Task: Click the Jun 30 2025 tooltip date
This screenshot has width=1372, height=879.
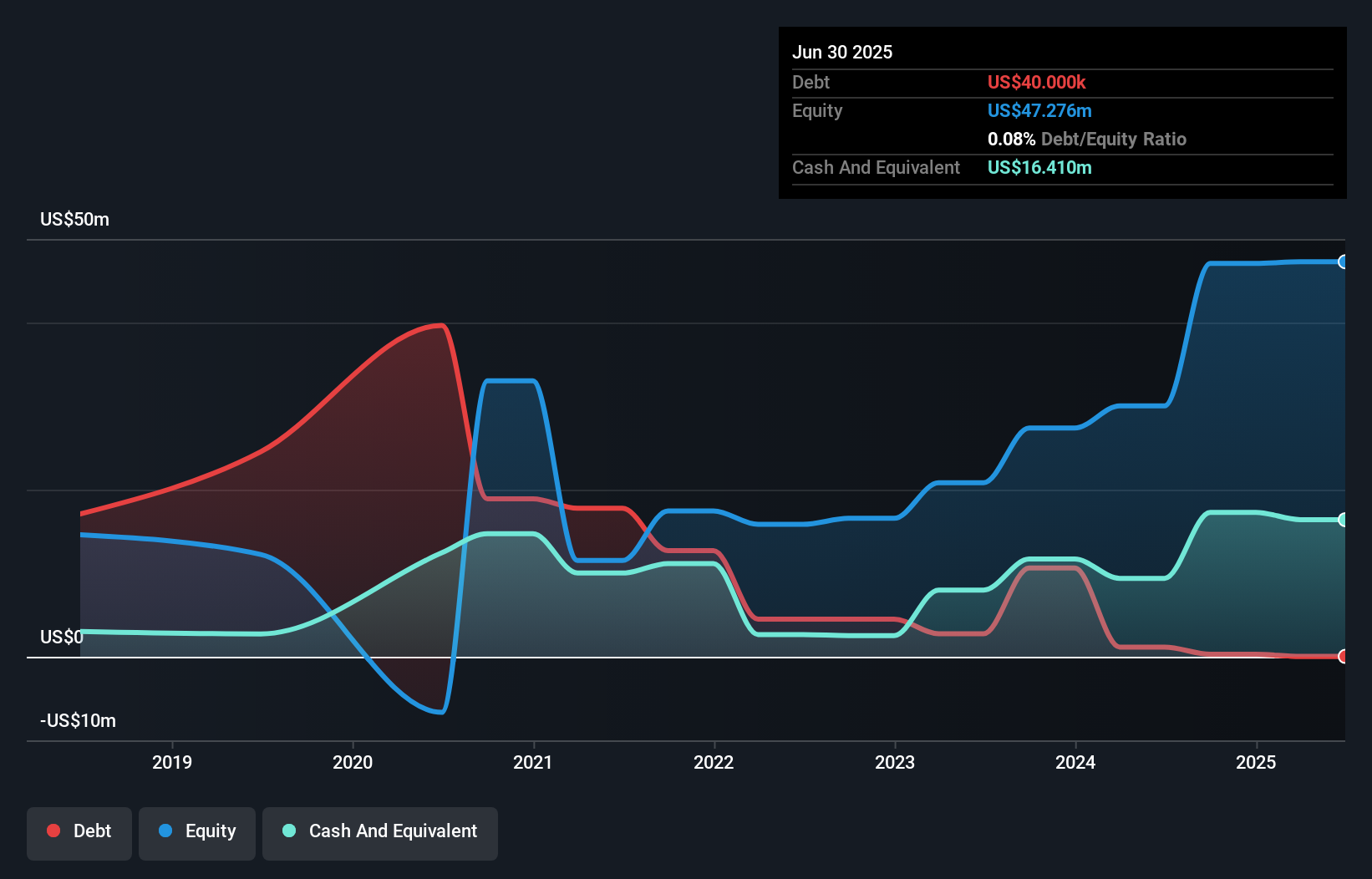Action: coord(842,52)
